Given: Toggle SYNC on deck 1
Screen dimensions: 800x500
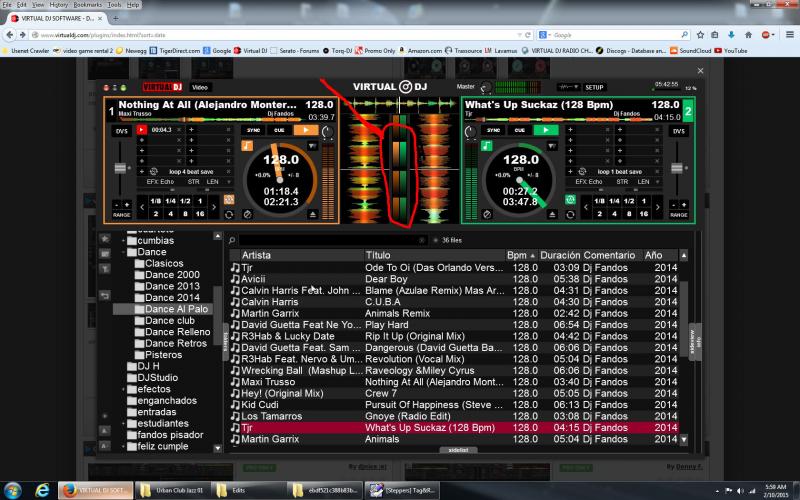Looking at the screenshot, I should [254, 130].
